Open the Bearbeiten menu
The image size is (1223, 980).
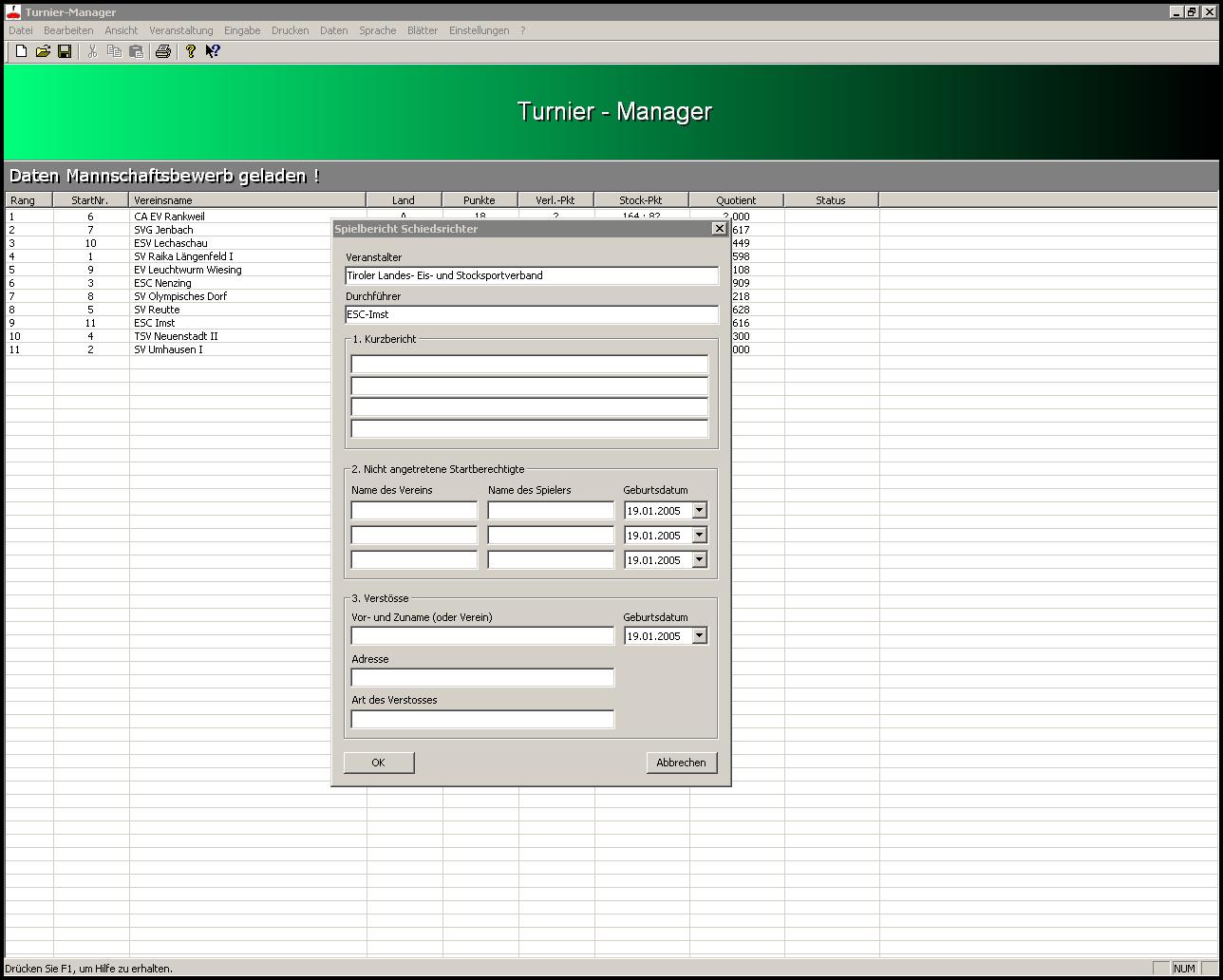click(68, 30)
